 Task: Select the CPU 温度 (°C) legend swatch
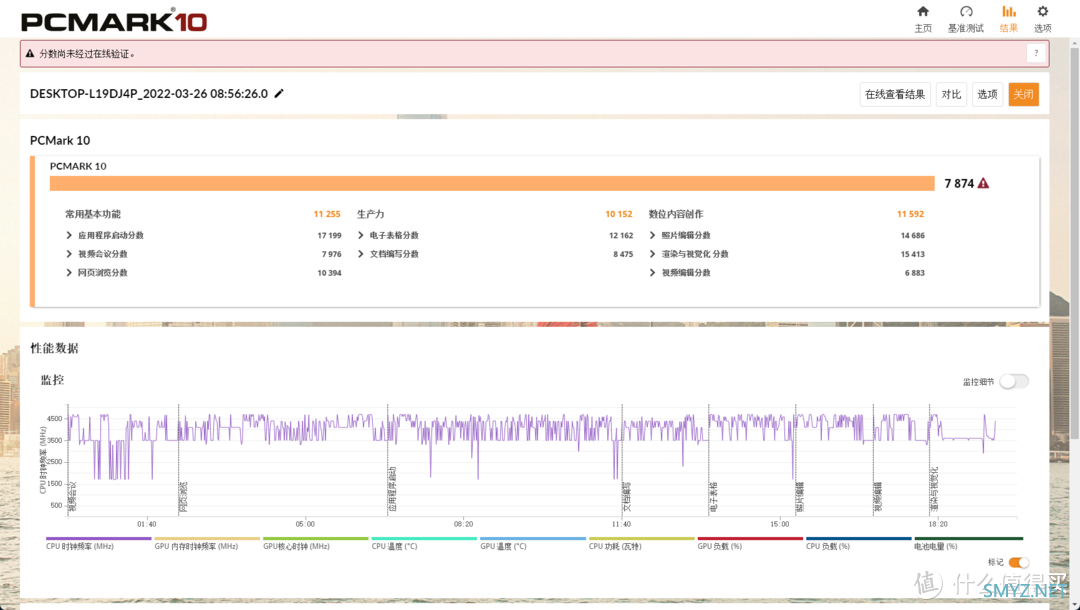tap(424, 538)
